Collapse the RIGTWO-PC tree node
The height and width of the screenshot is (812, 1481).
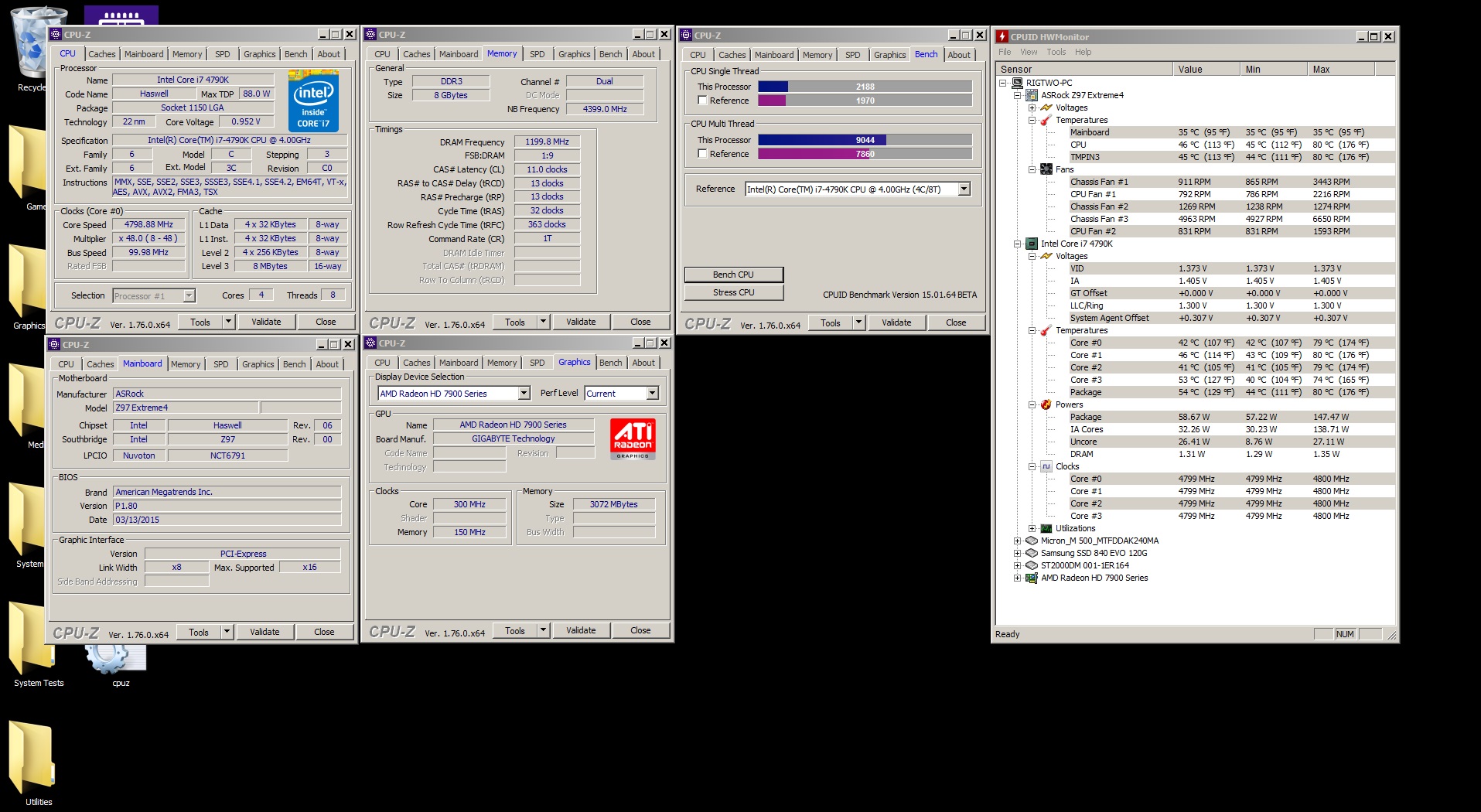(x=1003, y=83)
